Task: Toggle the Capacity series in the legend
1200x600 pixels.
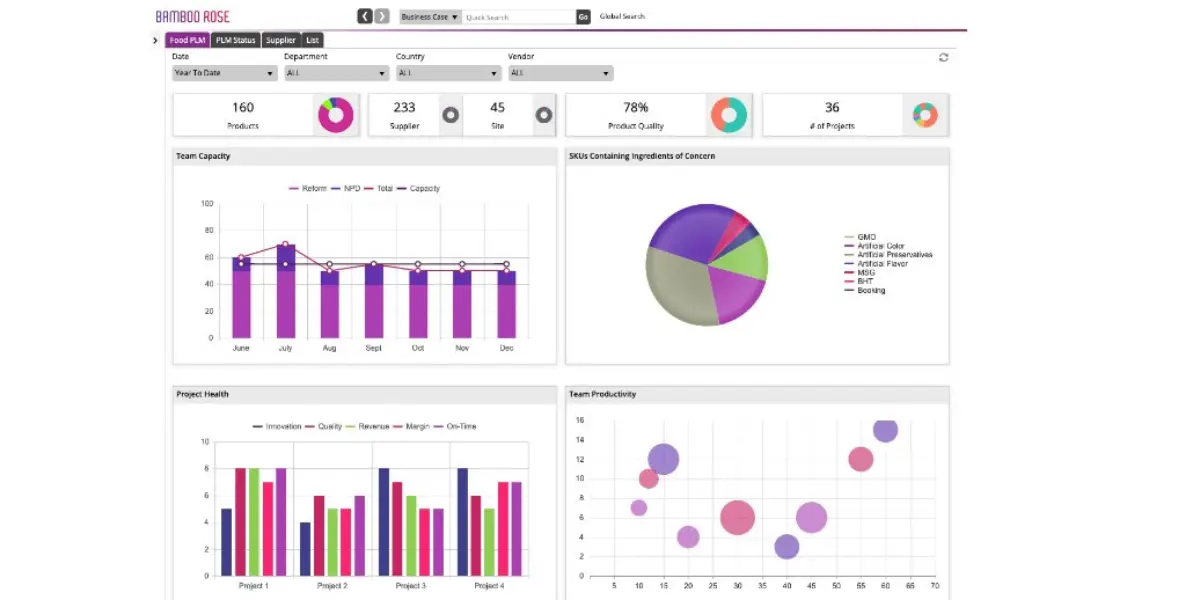Action: [x=419, y=188]
